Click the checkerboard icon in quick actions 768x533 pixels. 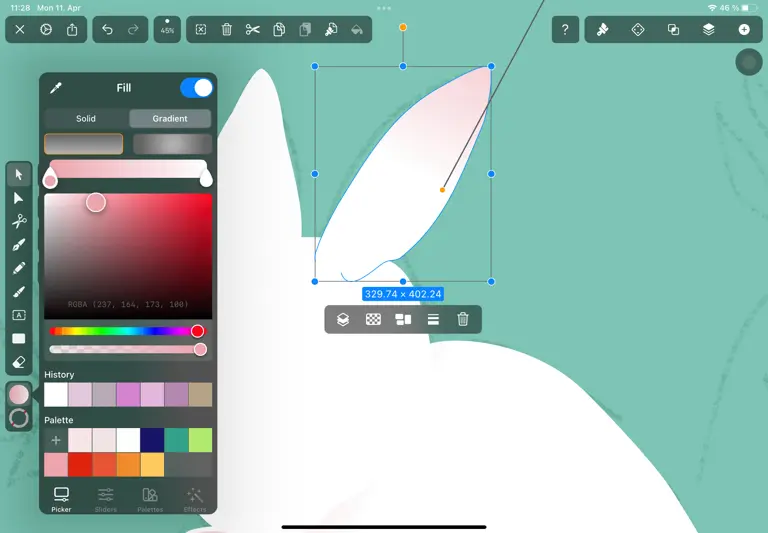[373, 319]
